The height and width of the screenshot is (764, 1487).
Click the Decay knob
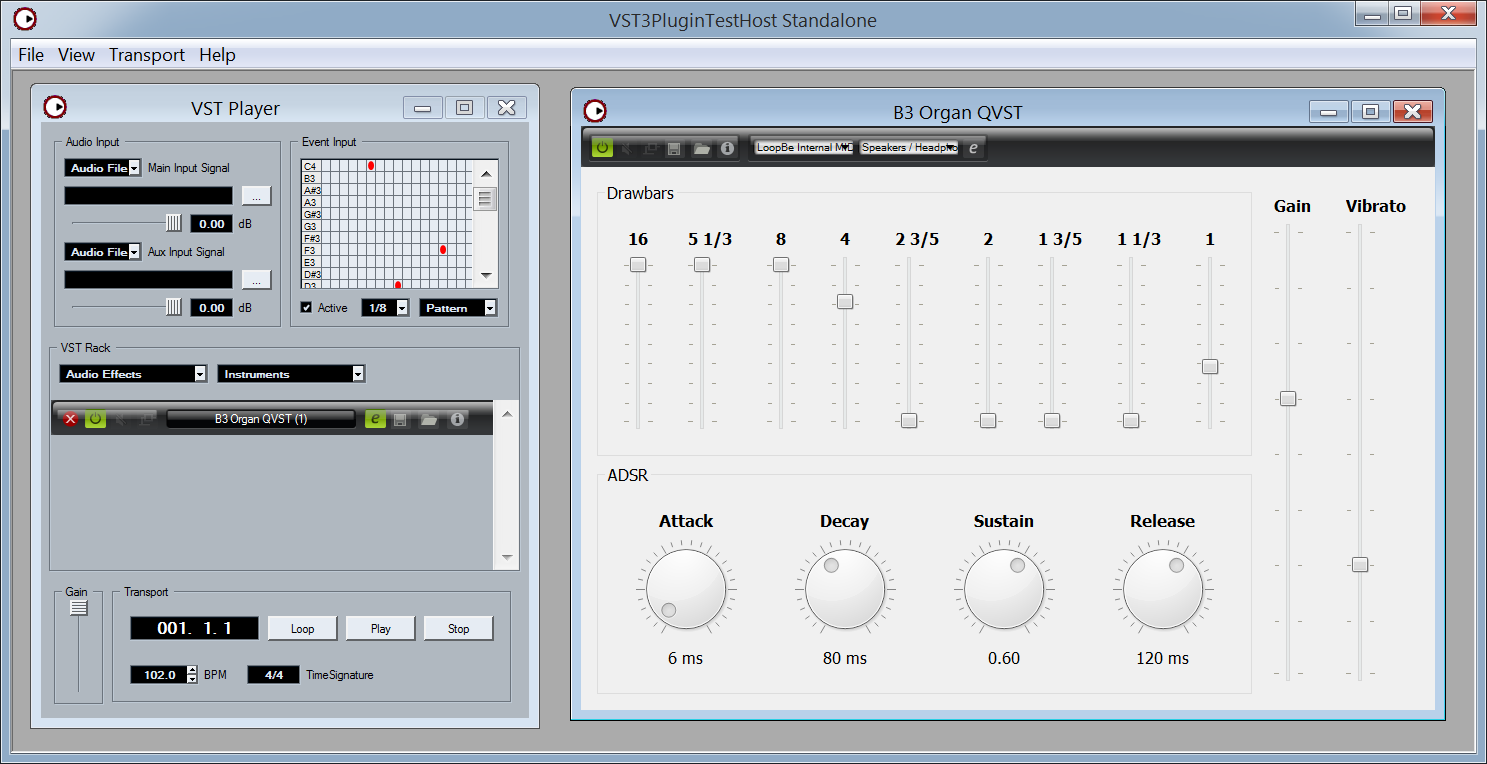[845, 588]
